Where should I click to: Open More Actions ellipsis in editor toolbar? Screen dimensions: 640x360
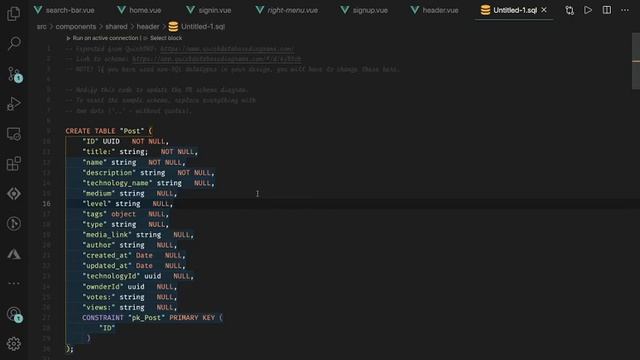click(x=625, y=10)
